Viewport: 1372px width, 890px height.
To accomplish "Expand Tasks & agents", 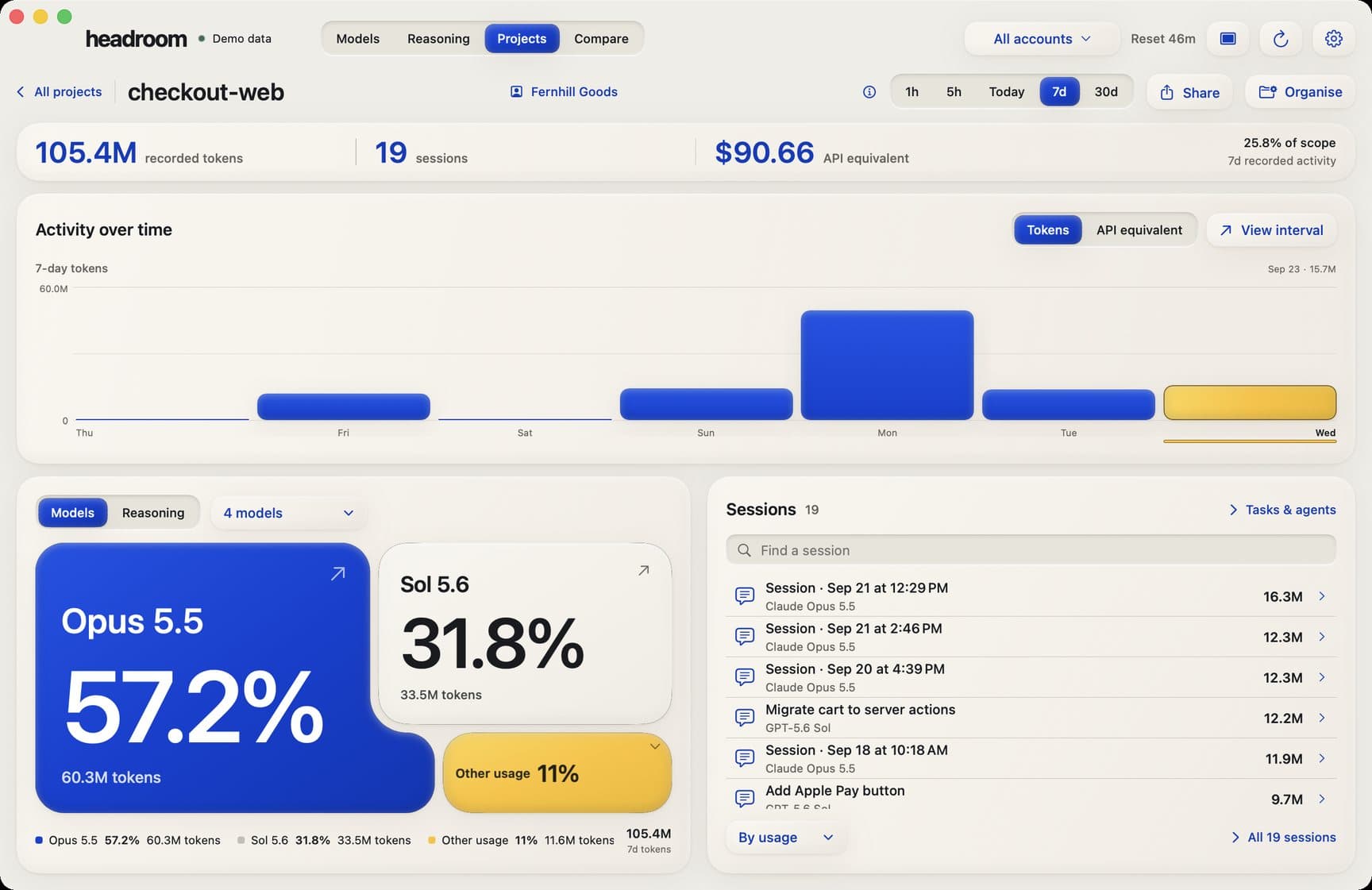I will click(x=1281, y=510).
